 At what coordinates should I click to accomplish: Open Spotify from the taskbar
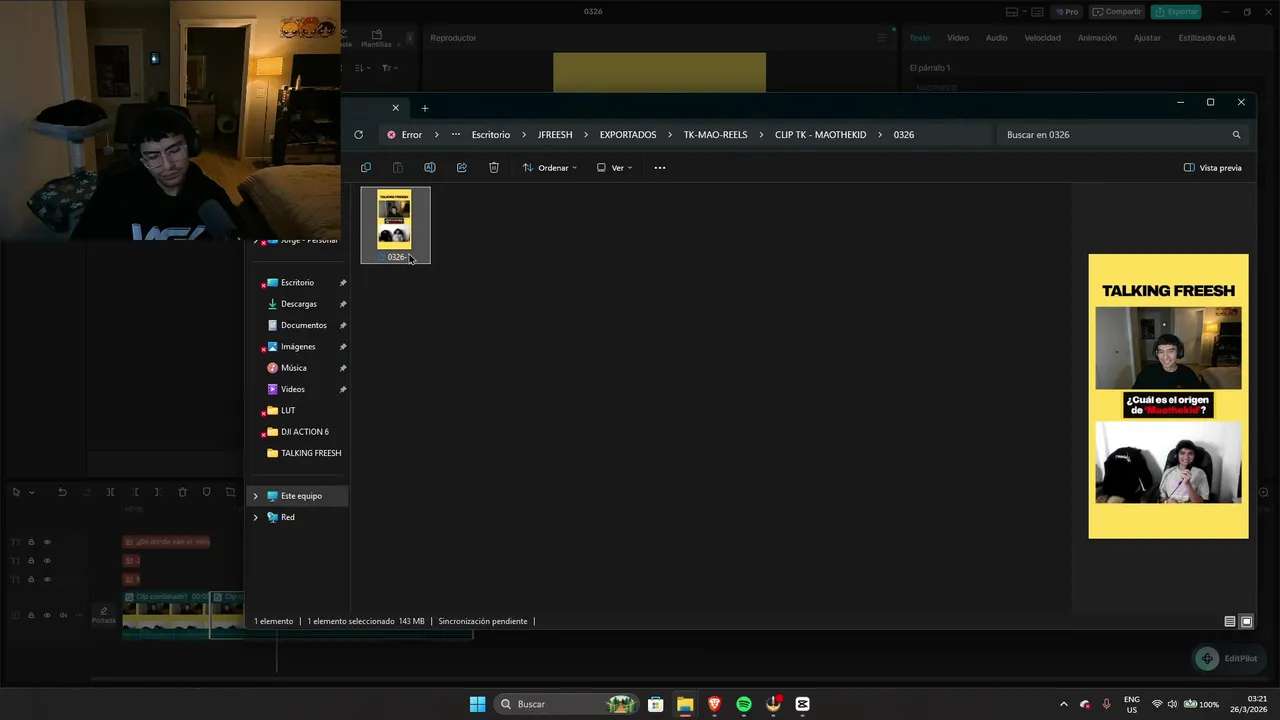click(744, 704)
